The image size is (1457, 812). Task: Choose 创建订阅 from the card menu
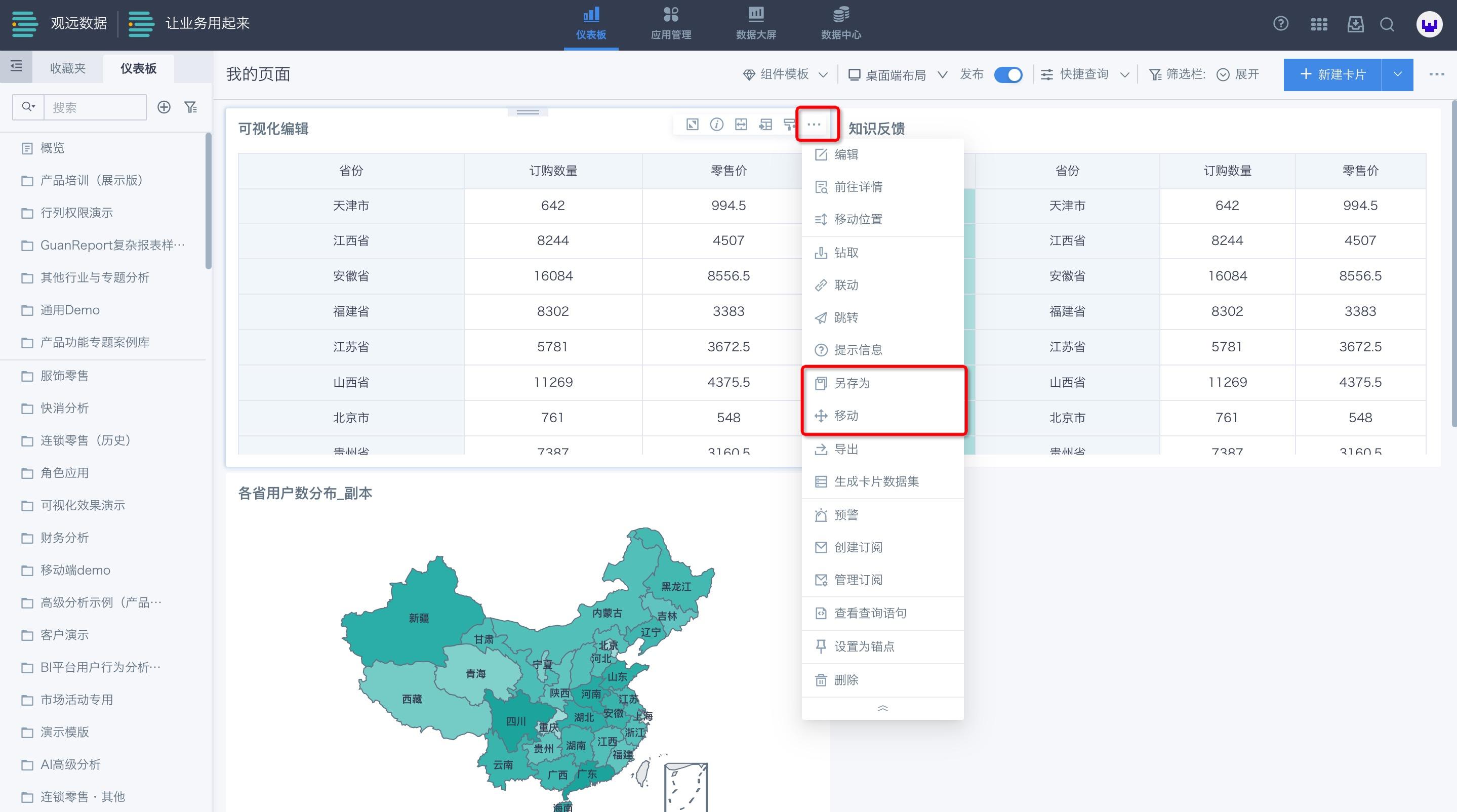tap(882, 547)
